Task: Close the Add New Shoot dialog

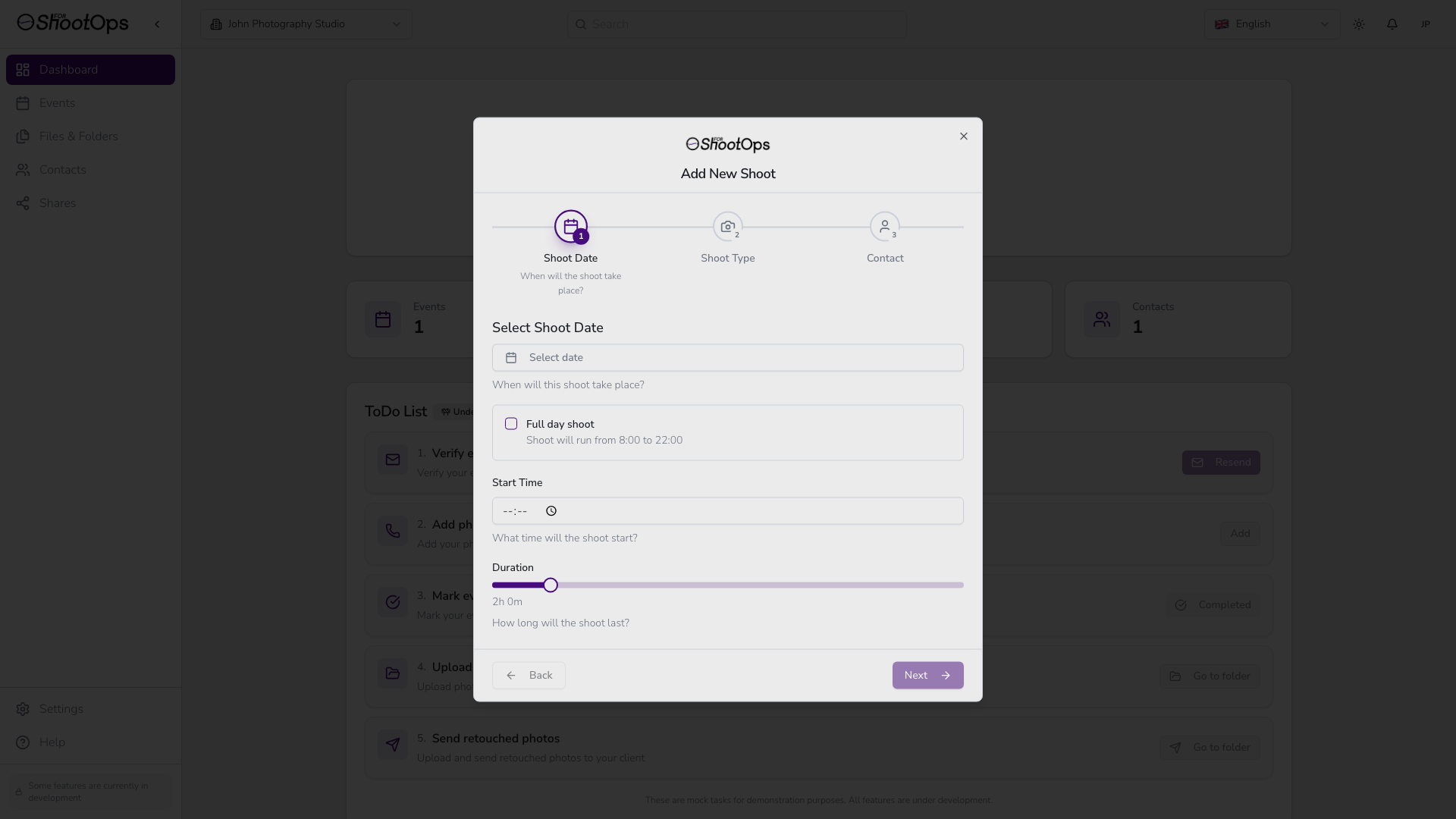Action: (964, 136)
